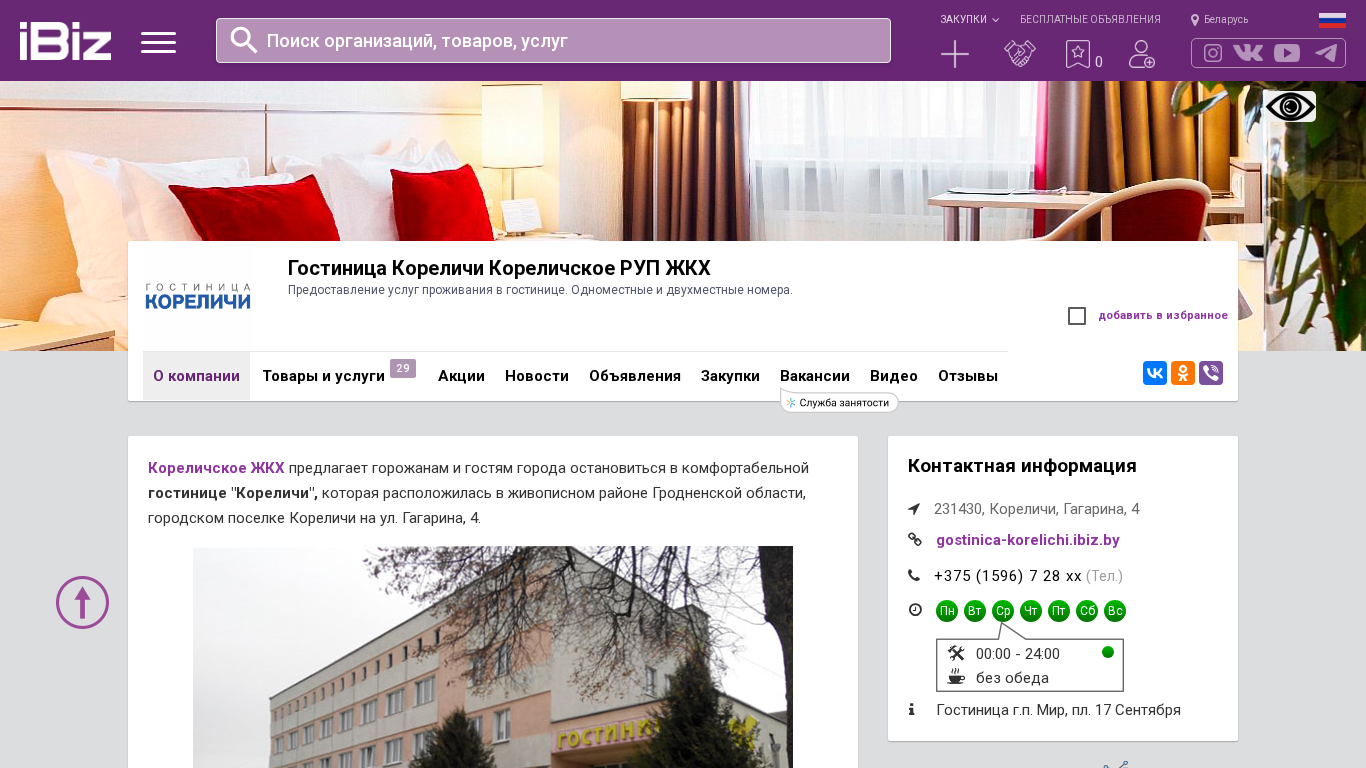Click the Гостиница Кореличи company logo
1366x768 pixels.
(x=198, y=296)
